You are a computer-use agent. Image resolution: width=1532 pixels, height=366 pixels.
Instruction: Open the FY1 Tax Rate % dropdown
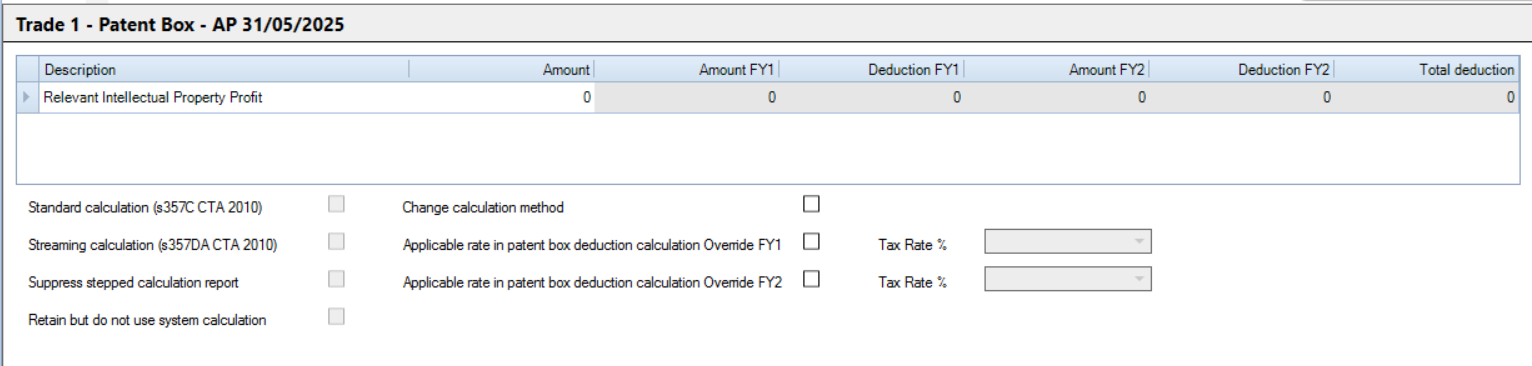click(1068, 242)
